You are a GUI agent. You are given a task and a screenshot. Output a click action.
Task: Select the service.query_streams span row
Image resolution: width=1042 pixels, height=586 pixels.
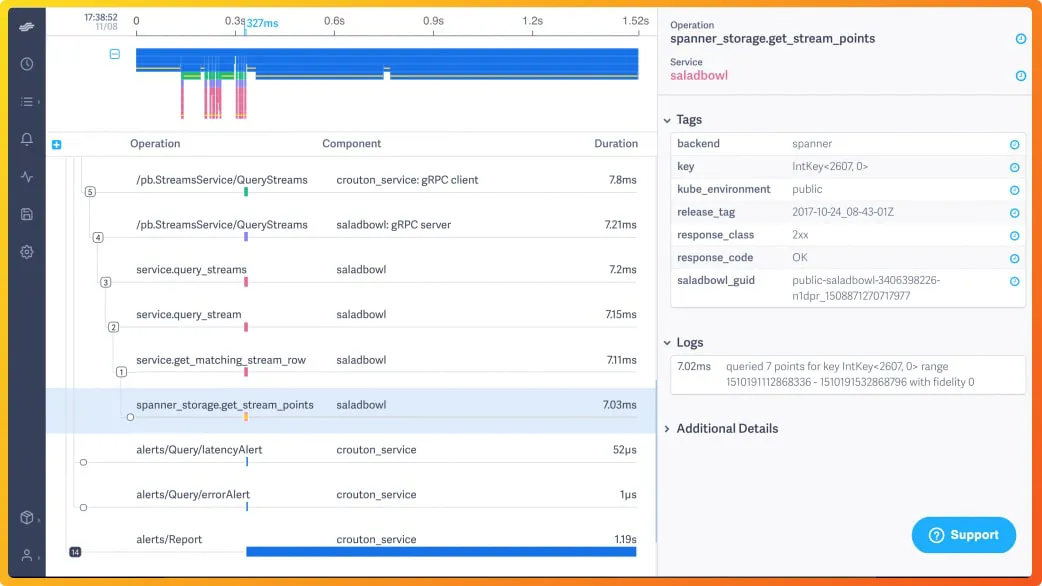352,270
